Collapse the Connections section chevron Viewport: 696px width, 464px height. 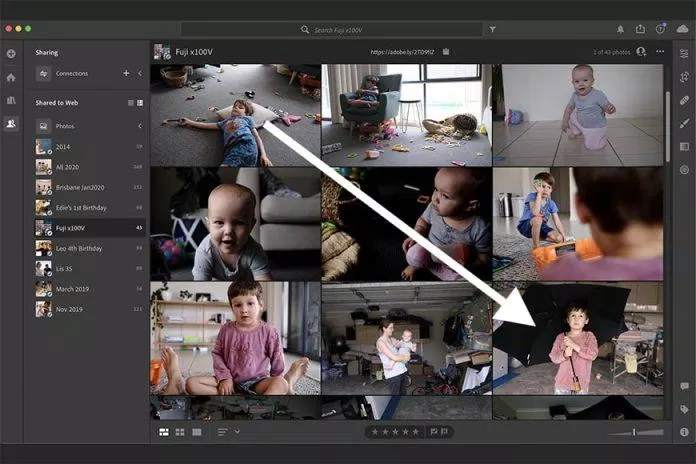[140, 73]
